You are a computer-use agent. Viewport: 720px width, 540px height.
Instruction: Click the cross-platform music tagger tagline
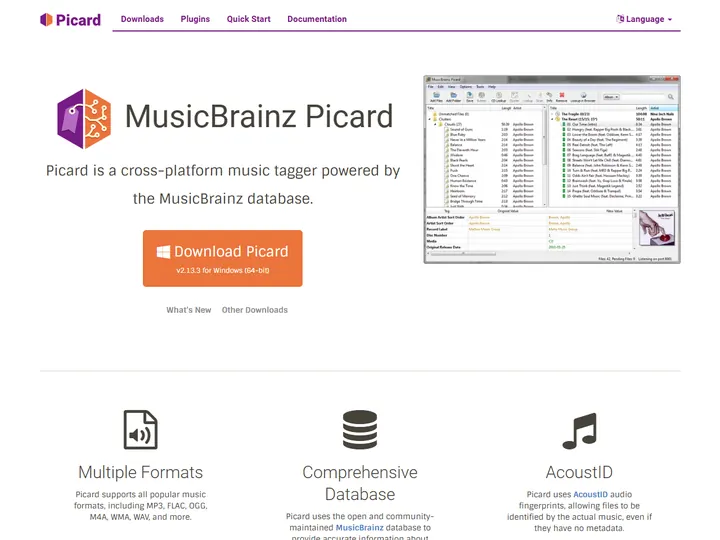point(223,185)
